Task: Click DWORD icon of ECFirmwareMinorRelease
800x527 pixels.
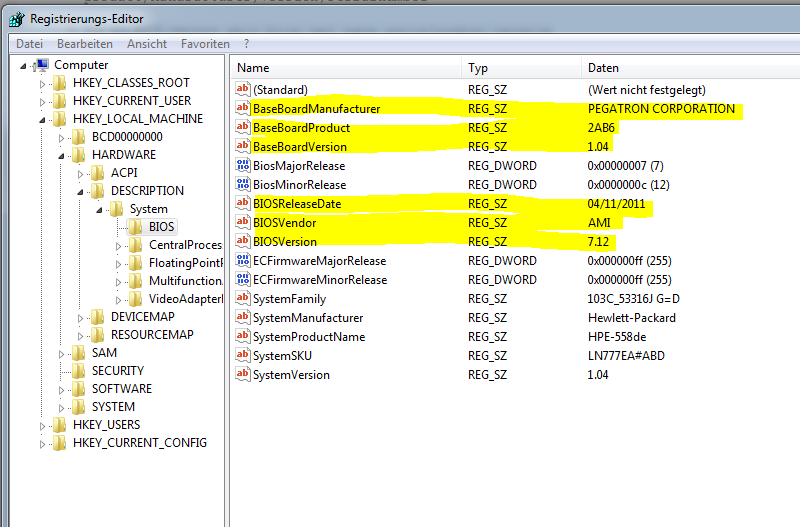Action: (242, 279)
